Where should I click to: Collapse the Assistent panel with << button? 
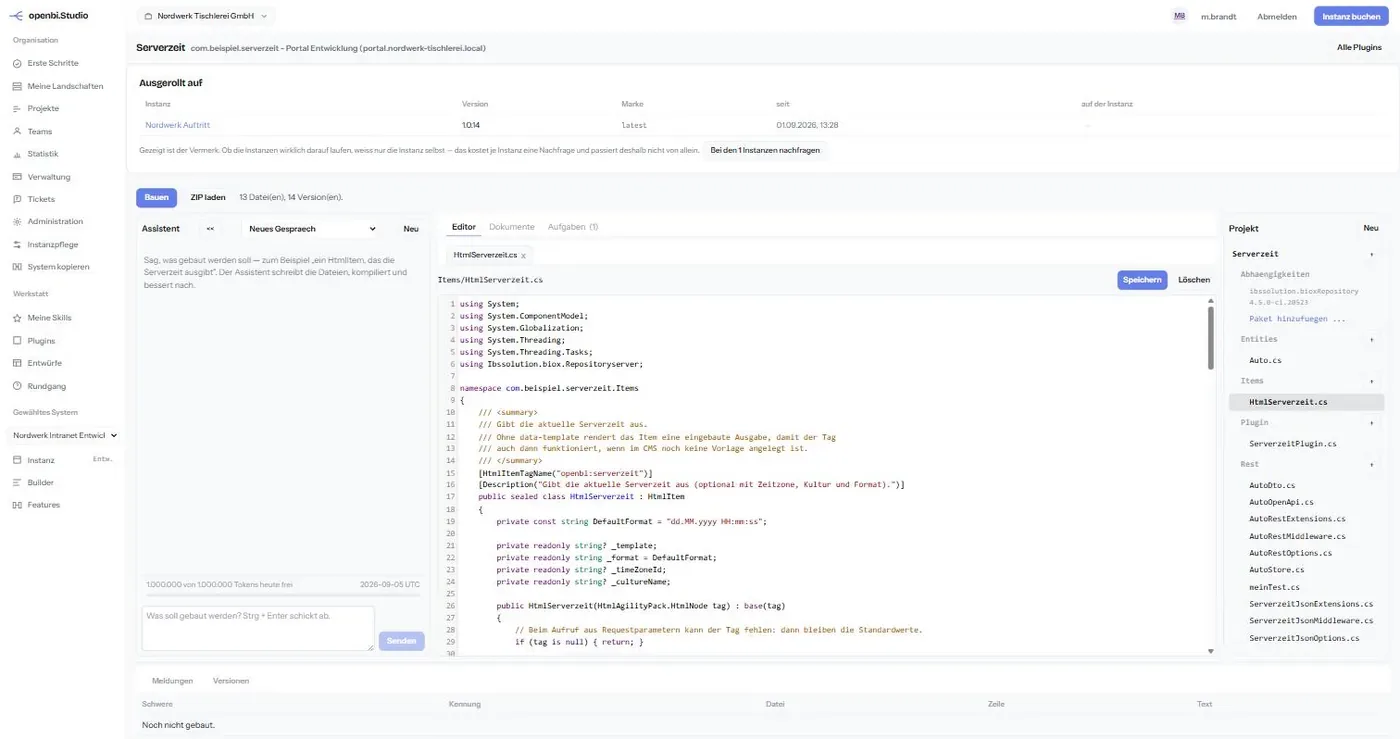tap(210, 229)
